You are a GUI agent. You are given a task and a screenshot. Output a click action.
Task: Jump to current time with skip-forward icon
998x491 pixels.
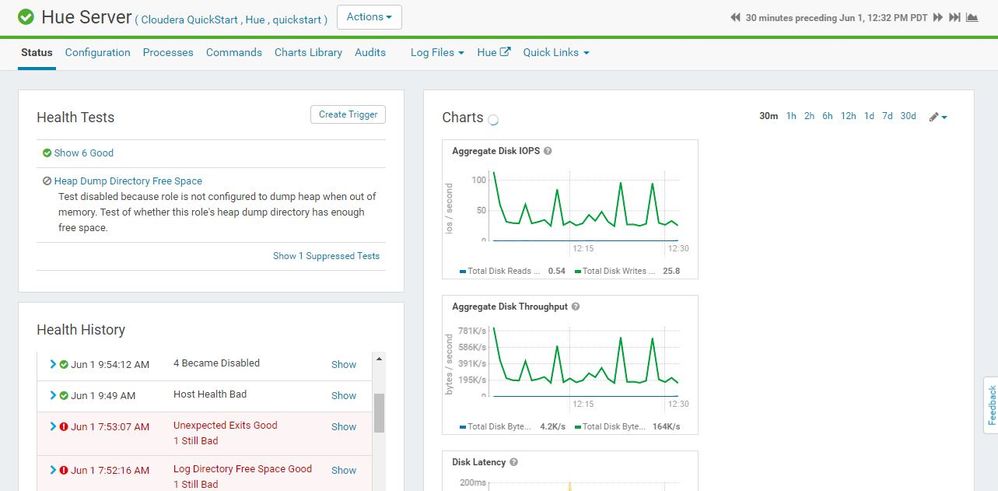click(x=954, y=18)
